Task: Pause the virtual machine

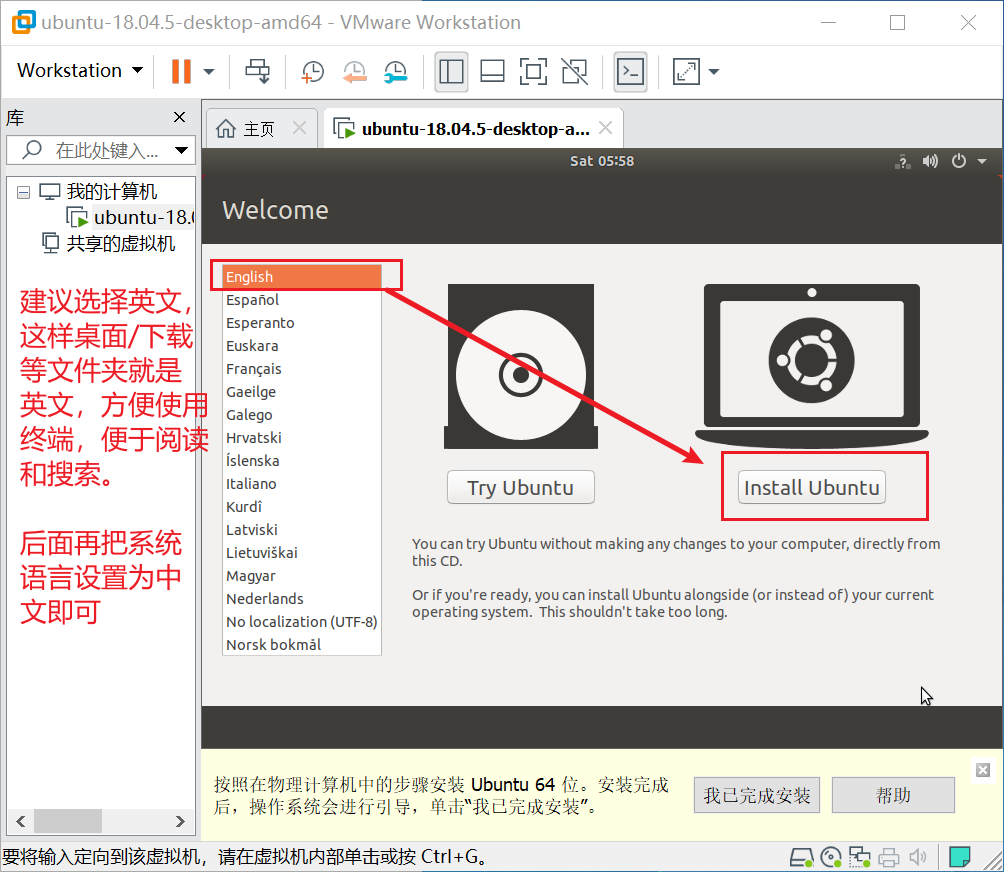Action: click(181, 71)
